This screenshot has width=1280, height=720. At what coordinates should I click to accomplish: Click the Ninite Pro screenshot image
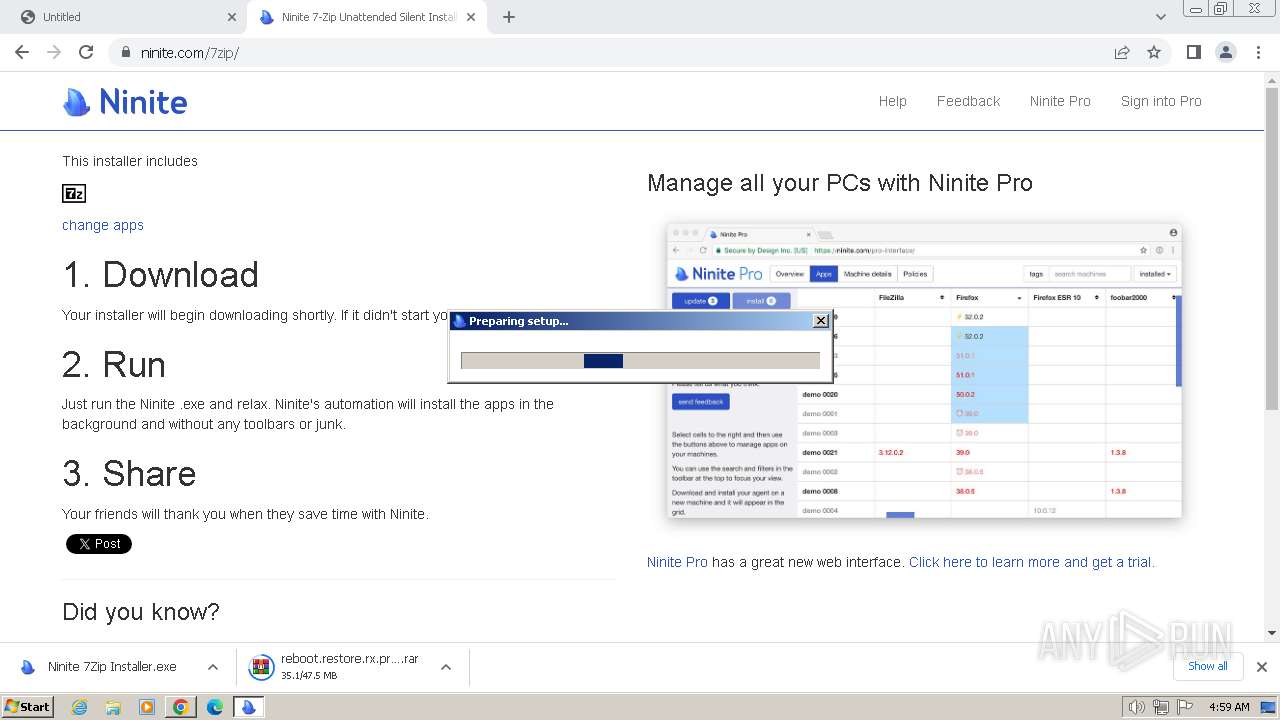click(924, 370)
